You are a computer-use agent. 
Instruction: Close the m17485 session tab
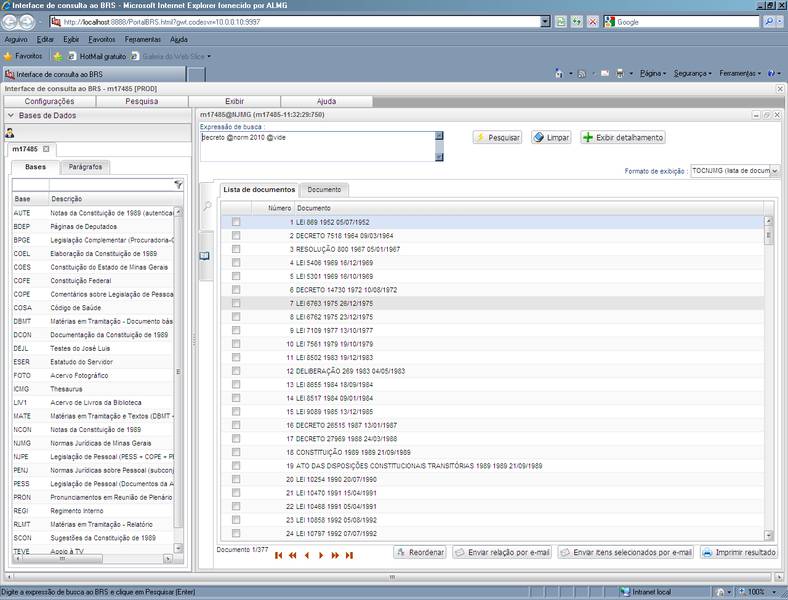pos(46,149)
